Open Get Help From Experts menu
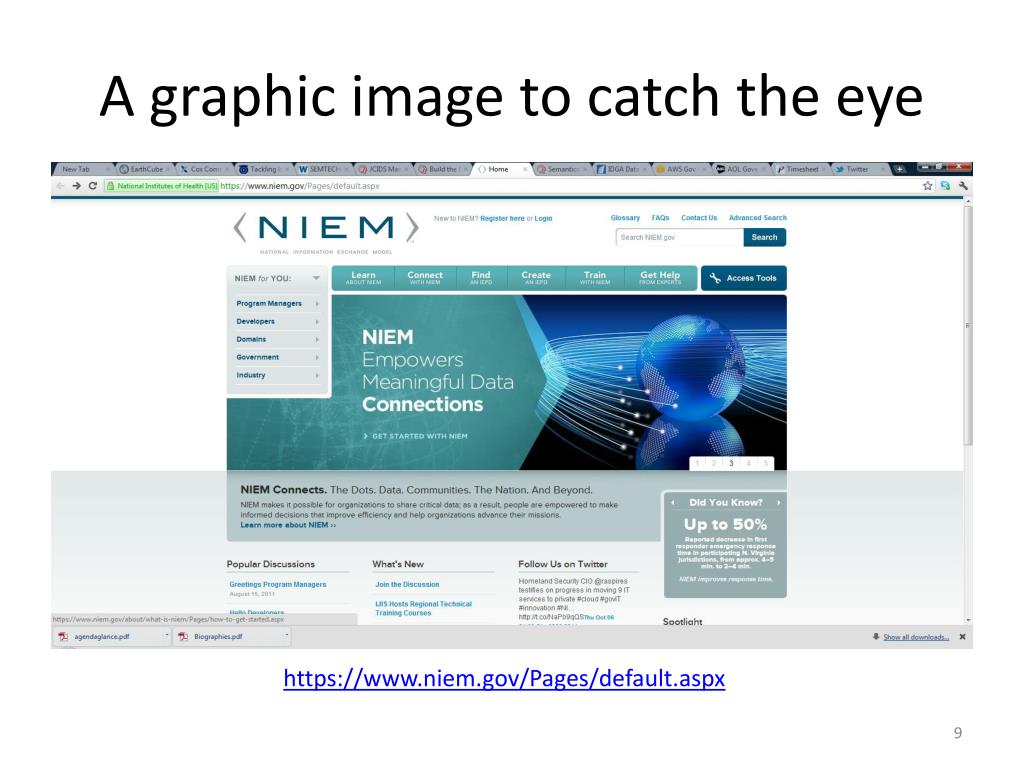Image resolution: width=1024 pixels, height=768 pixels. 660,278
